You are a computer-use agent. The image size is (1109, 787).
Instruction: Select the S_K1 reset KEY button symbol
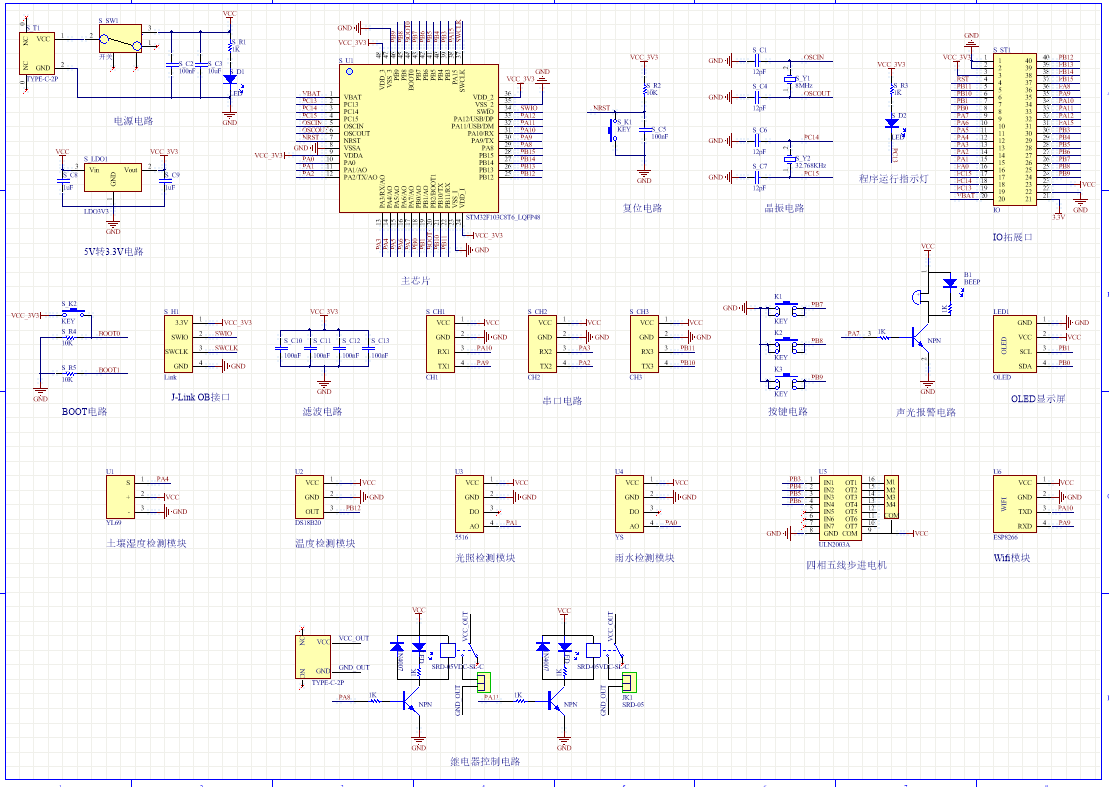[612, 129]
